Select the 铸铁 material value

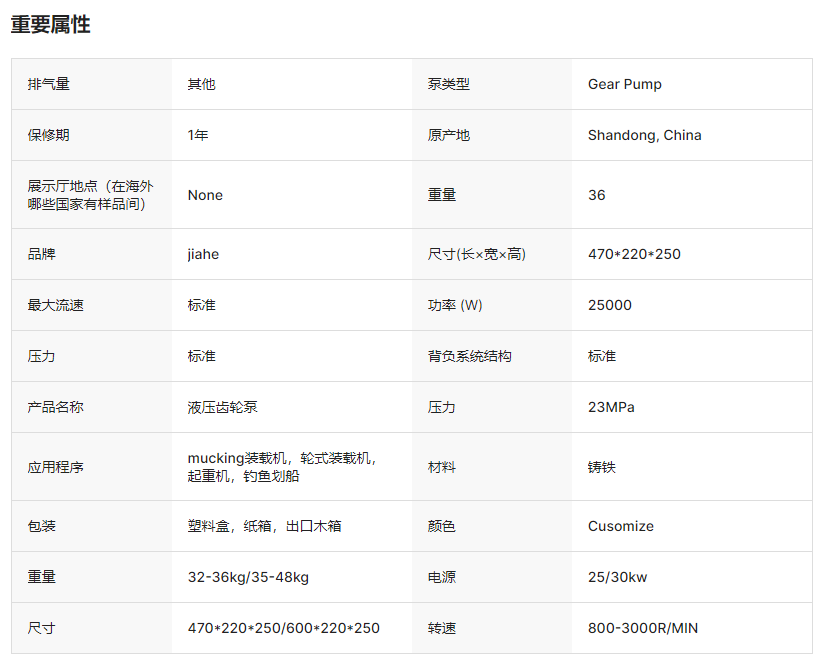tap(601, 467)
